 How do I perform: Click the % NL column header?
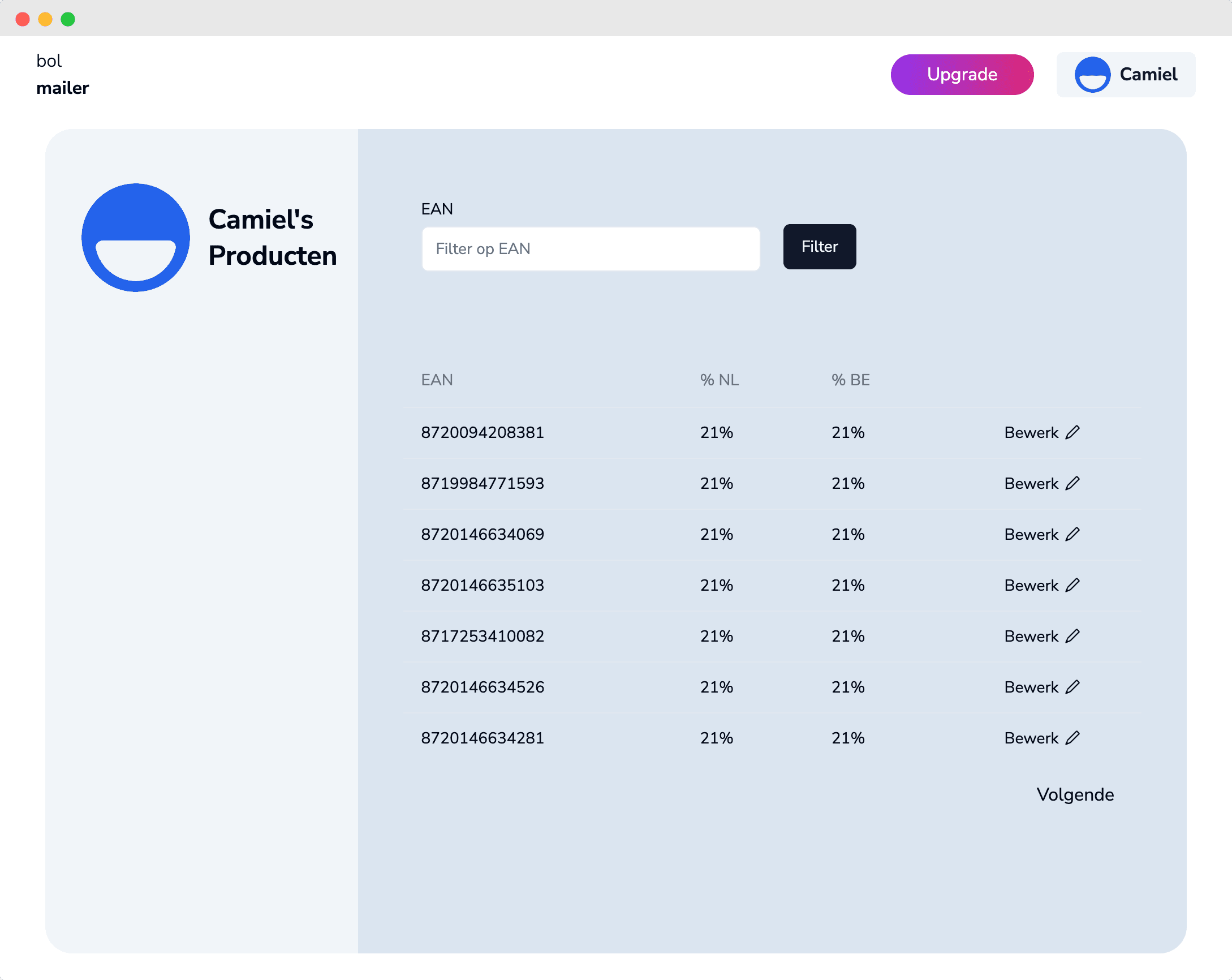pyautogui.click(x=719, y=380)
